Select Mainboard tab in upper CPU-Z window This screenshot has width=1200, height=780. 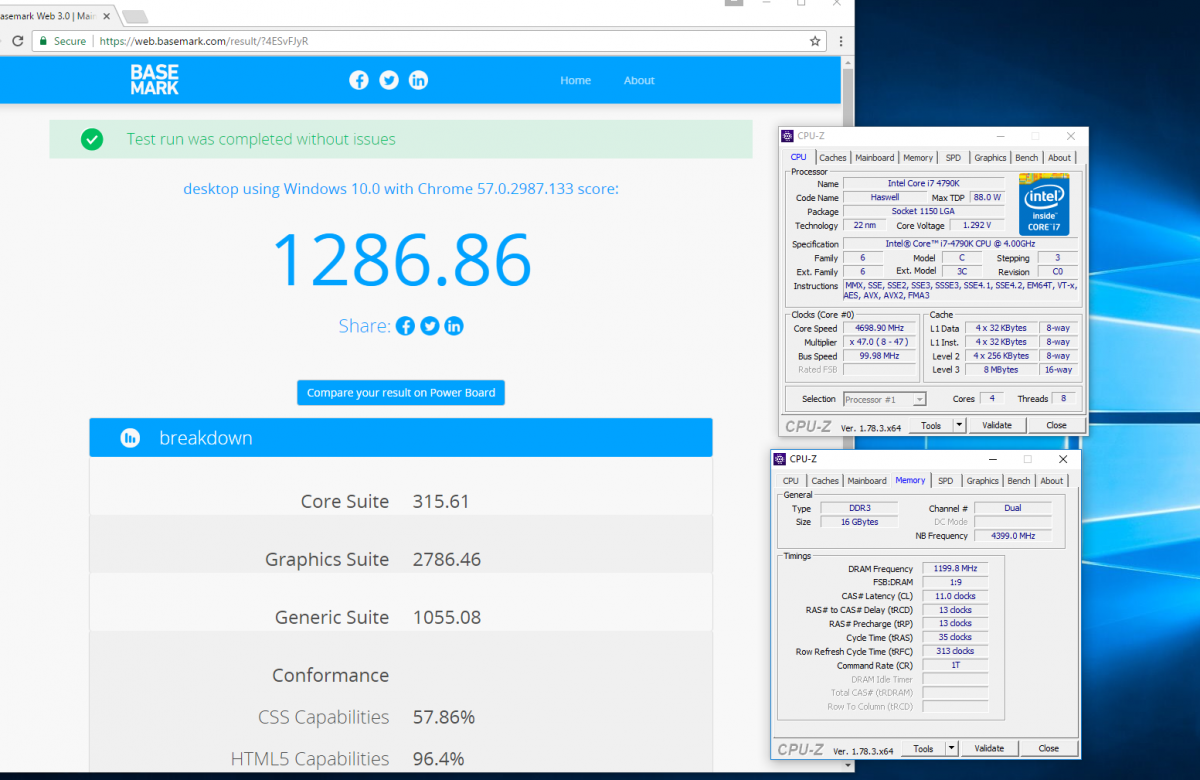875,158
